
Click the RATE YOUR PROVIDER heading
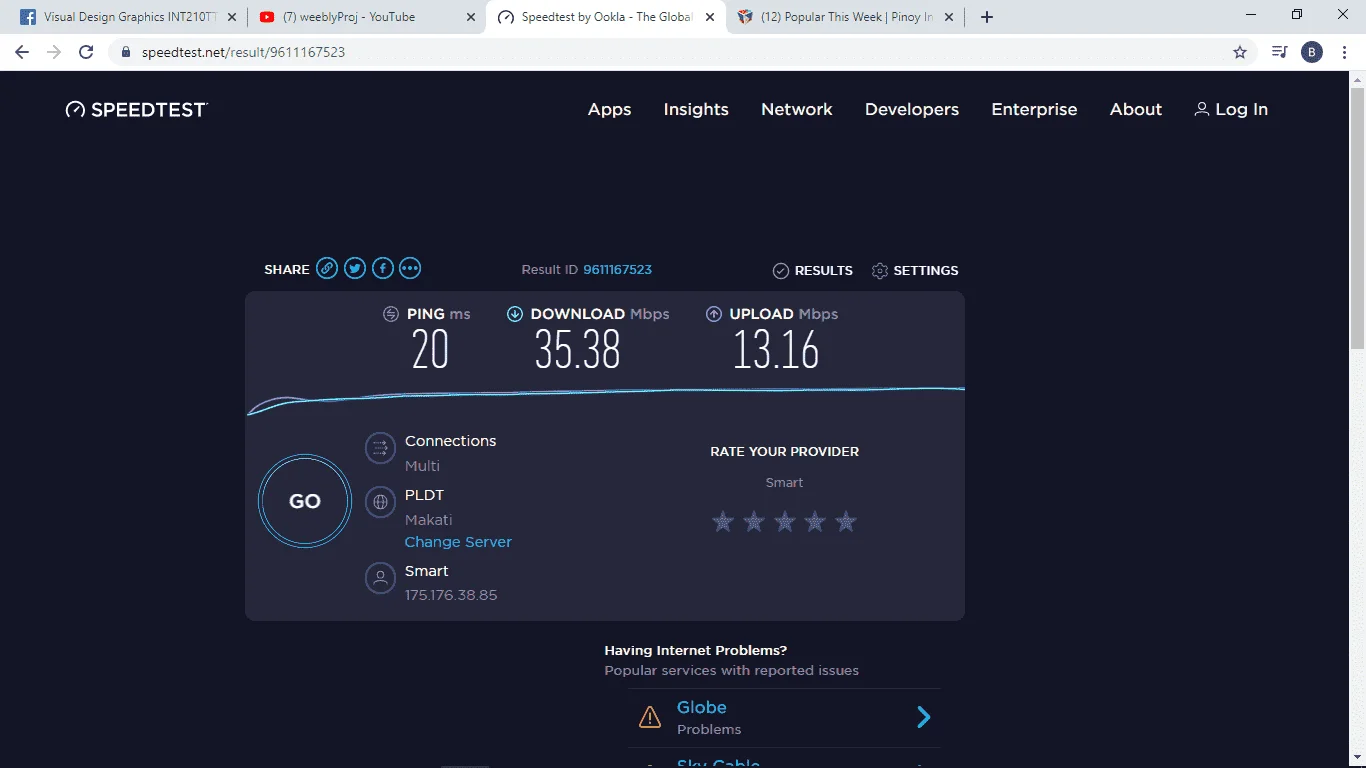coord(785,452)
